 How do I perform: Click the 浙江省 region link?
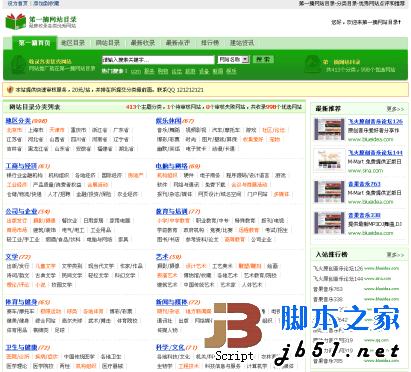(99, 130)
